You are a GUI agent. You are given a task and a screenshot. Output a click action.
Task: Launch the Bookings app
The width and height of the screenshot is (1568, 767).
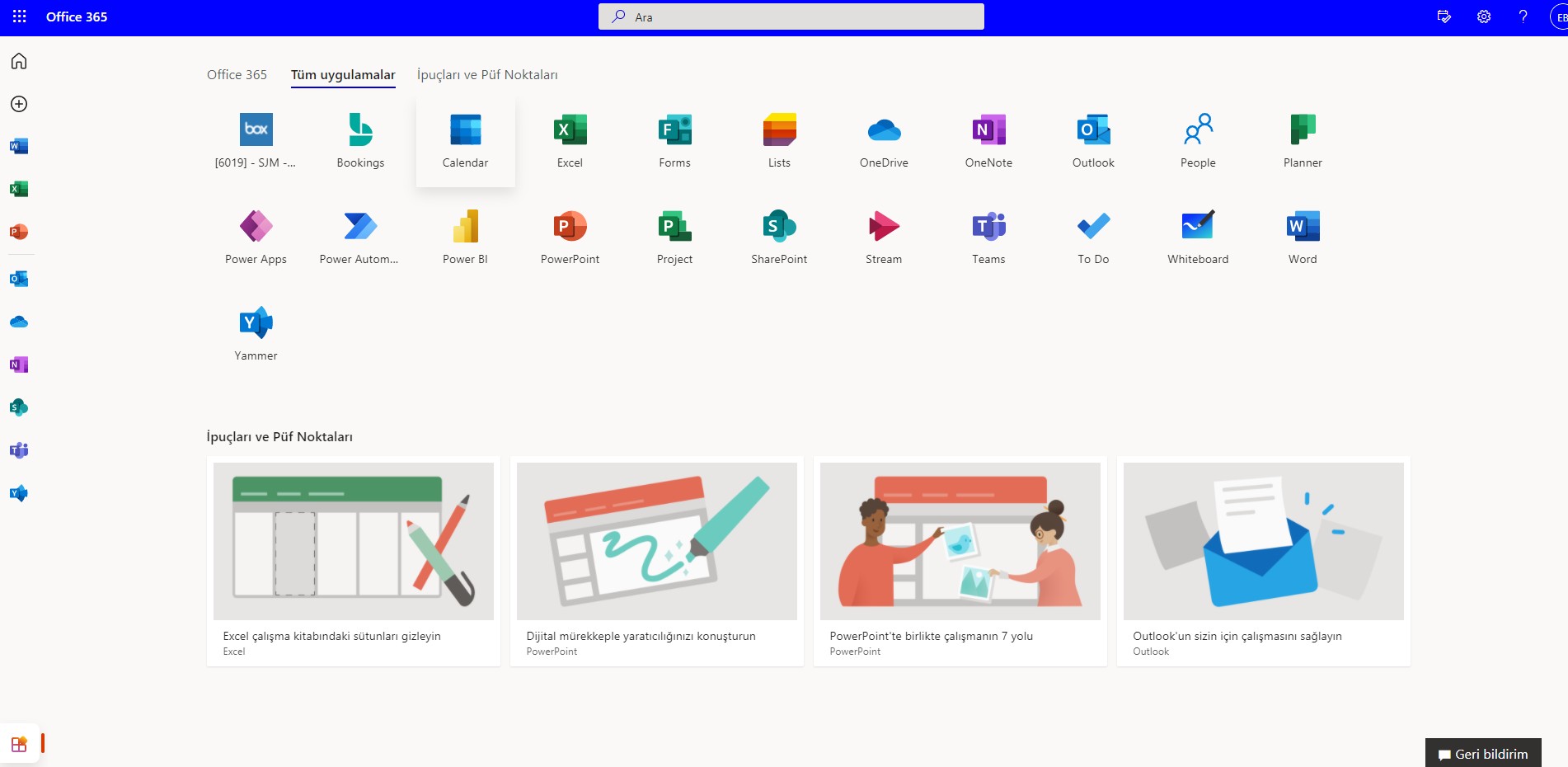click(x=360, y=140)
